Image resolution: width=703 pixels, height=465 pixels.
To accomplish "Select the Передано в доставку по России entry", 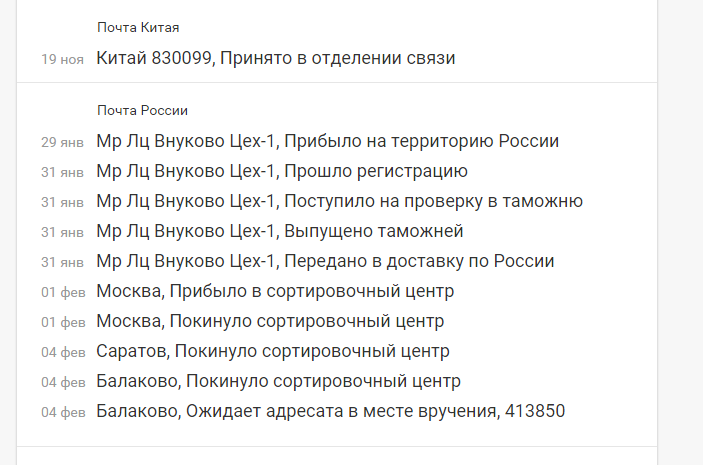I will tap(325, 261).
